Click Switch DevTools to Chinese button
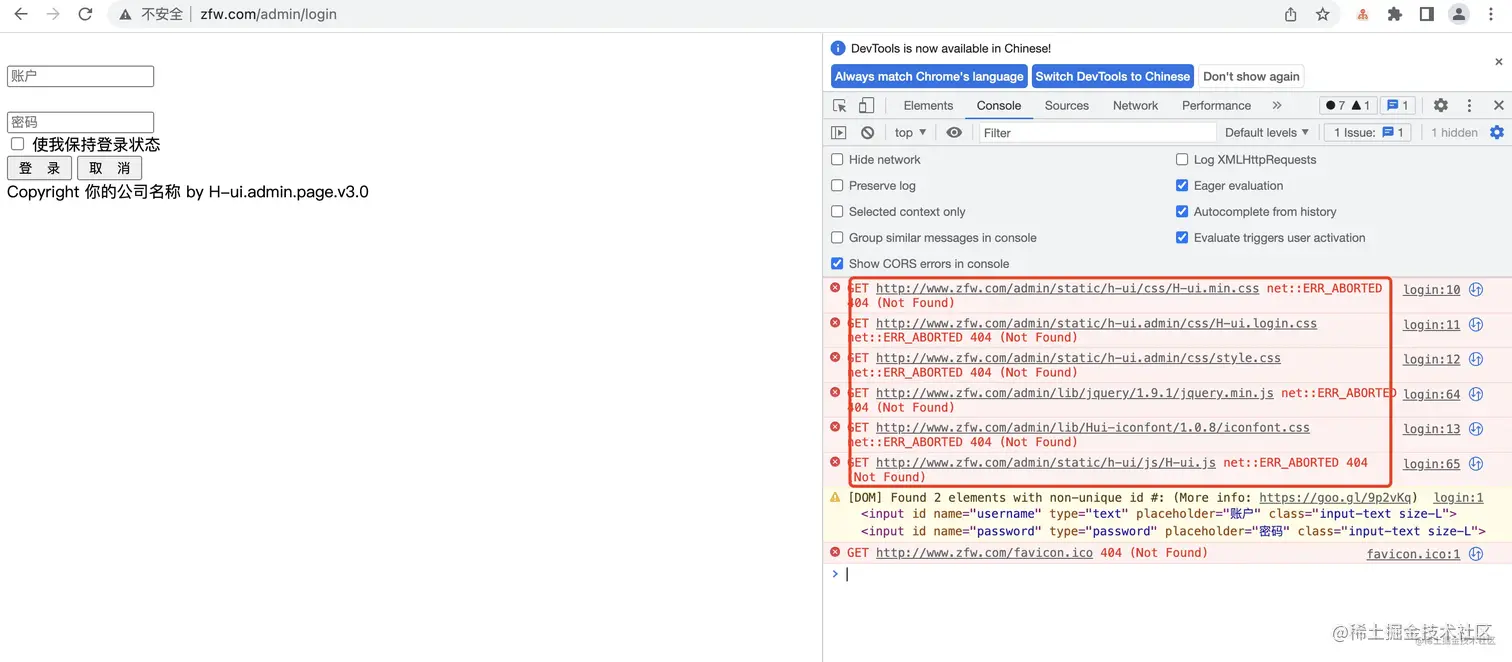This screenshot has height=662, width=1512. [x=1112, y=76]
